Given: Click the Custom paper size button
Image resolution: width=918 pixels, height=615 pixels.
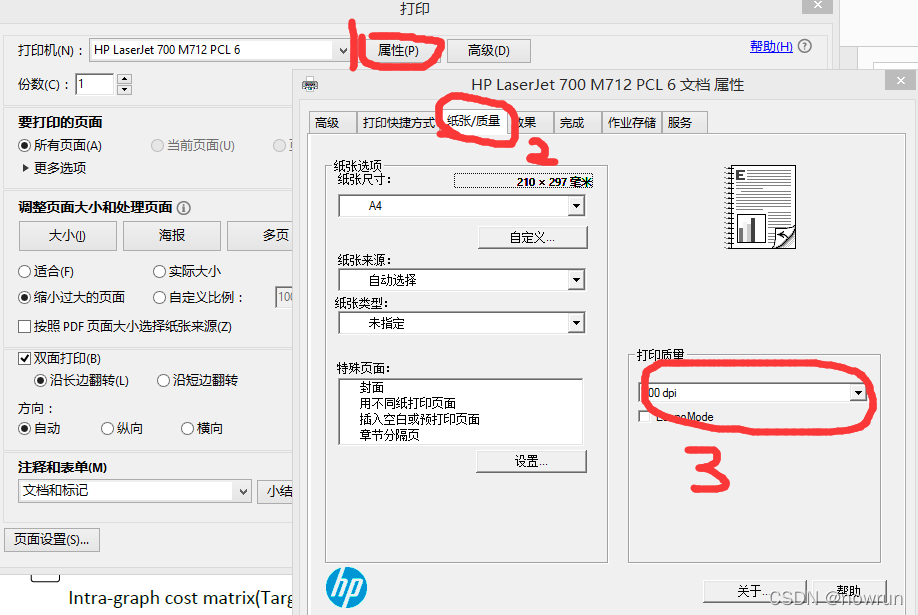Looking at the screenshot, I should point(532,238).
